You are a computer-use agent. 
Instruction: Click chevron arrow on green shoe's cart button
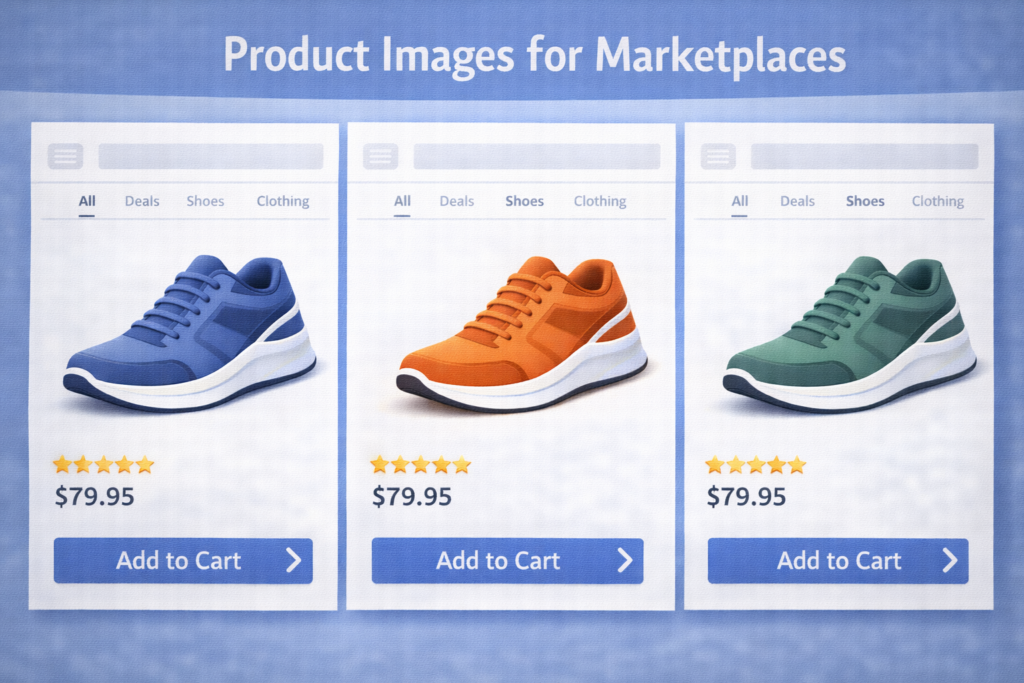point(950,560)
